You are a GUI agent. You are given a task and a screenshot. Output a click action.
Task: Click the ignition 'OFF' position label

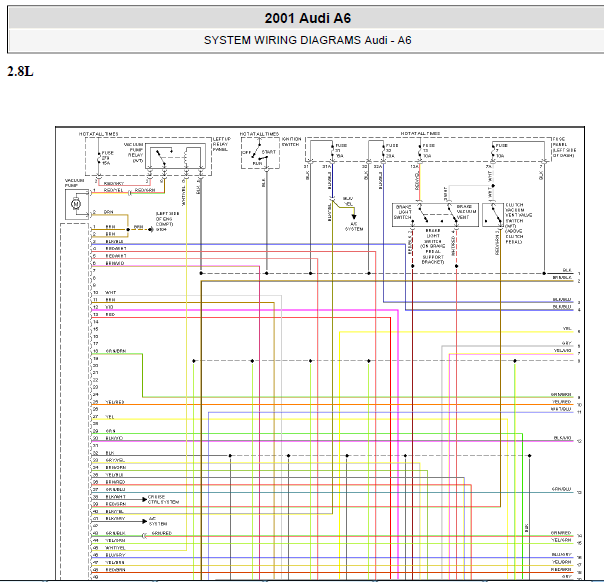point(246,153)
